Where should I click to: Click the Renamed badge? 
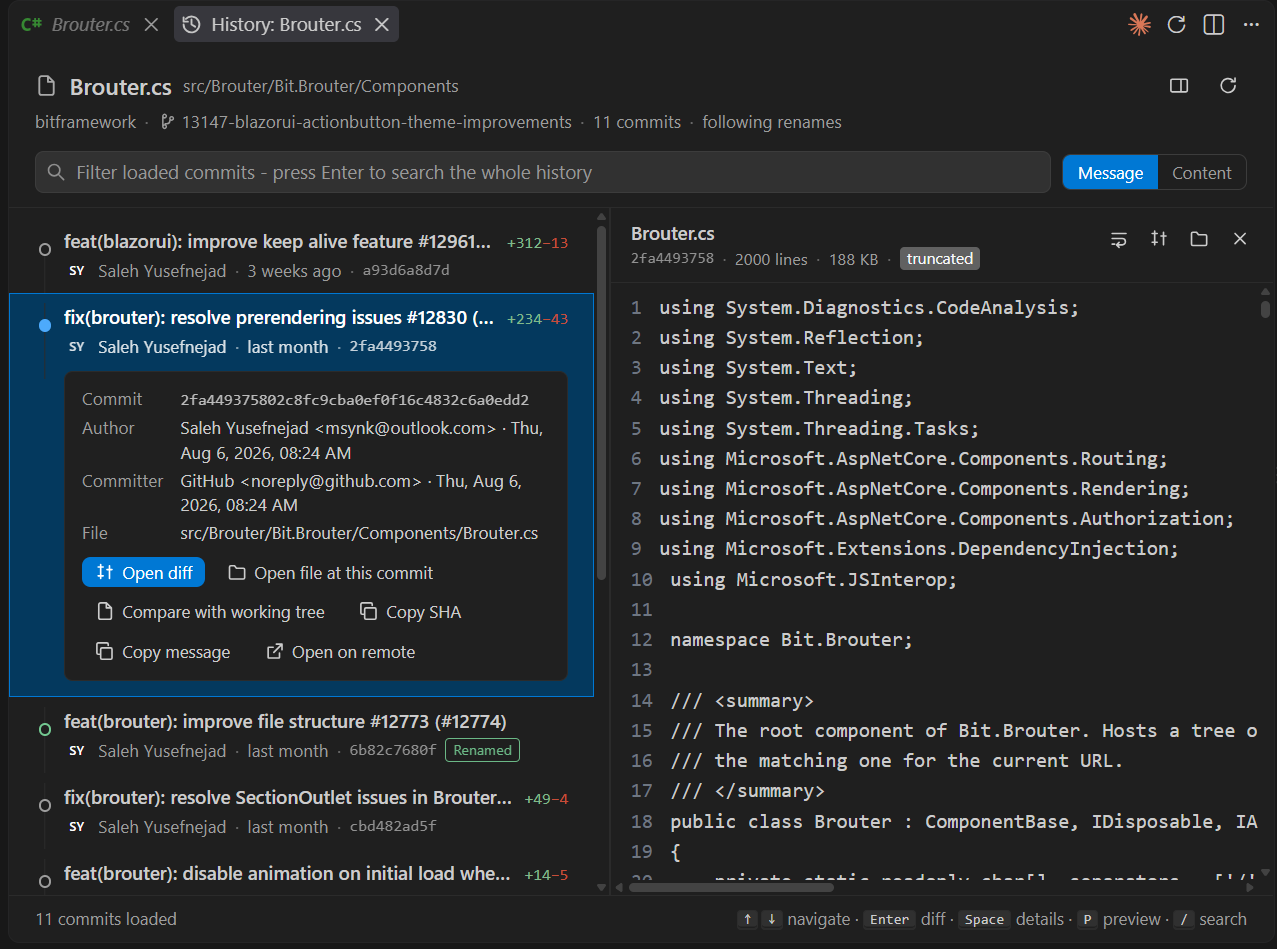(x=482, y=750)
